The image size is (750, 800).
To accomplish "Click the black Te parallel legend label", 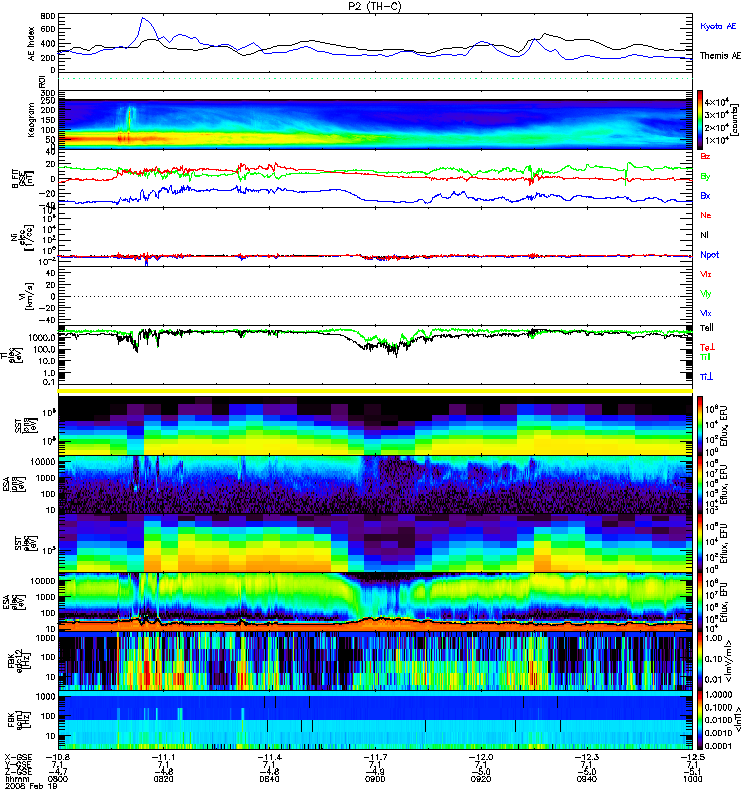I will point(707,328).
